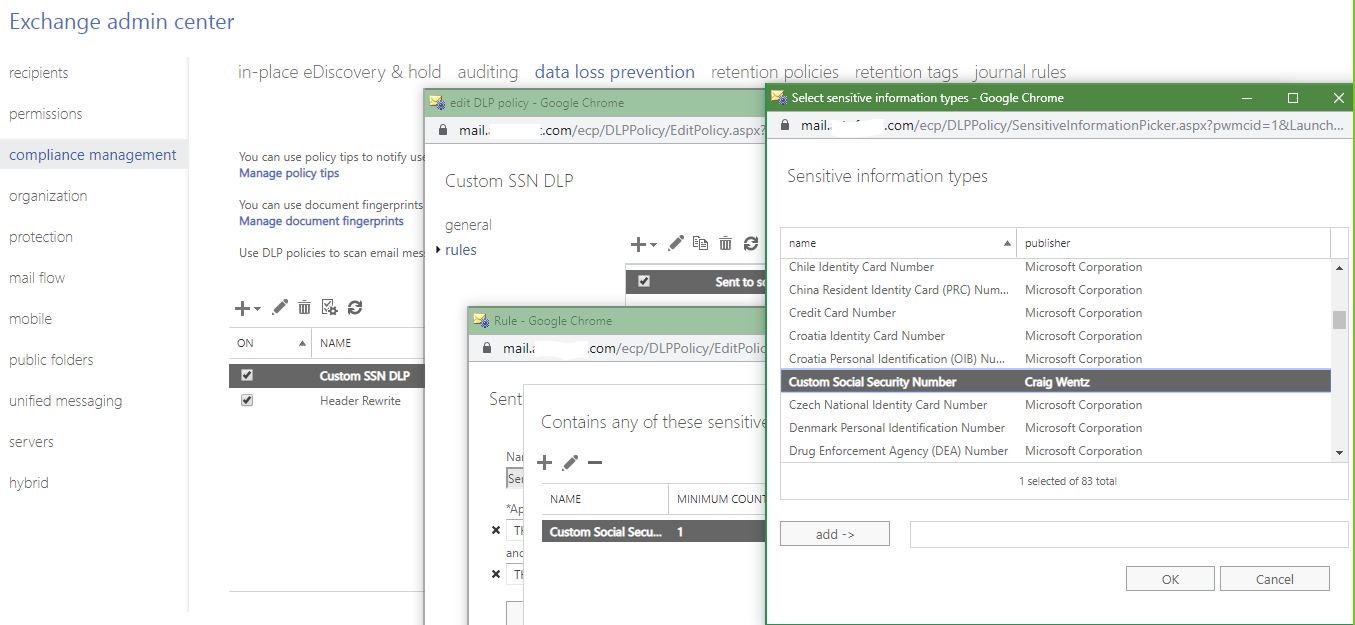Viewport: 1355px width, 625px height.
Task: Click the trash icon in the edit DLP policy toolbar
Action: pos(725,242)
